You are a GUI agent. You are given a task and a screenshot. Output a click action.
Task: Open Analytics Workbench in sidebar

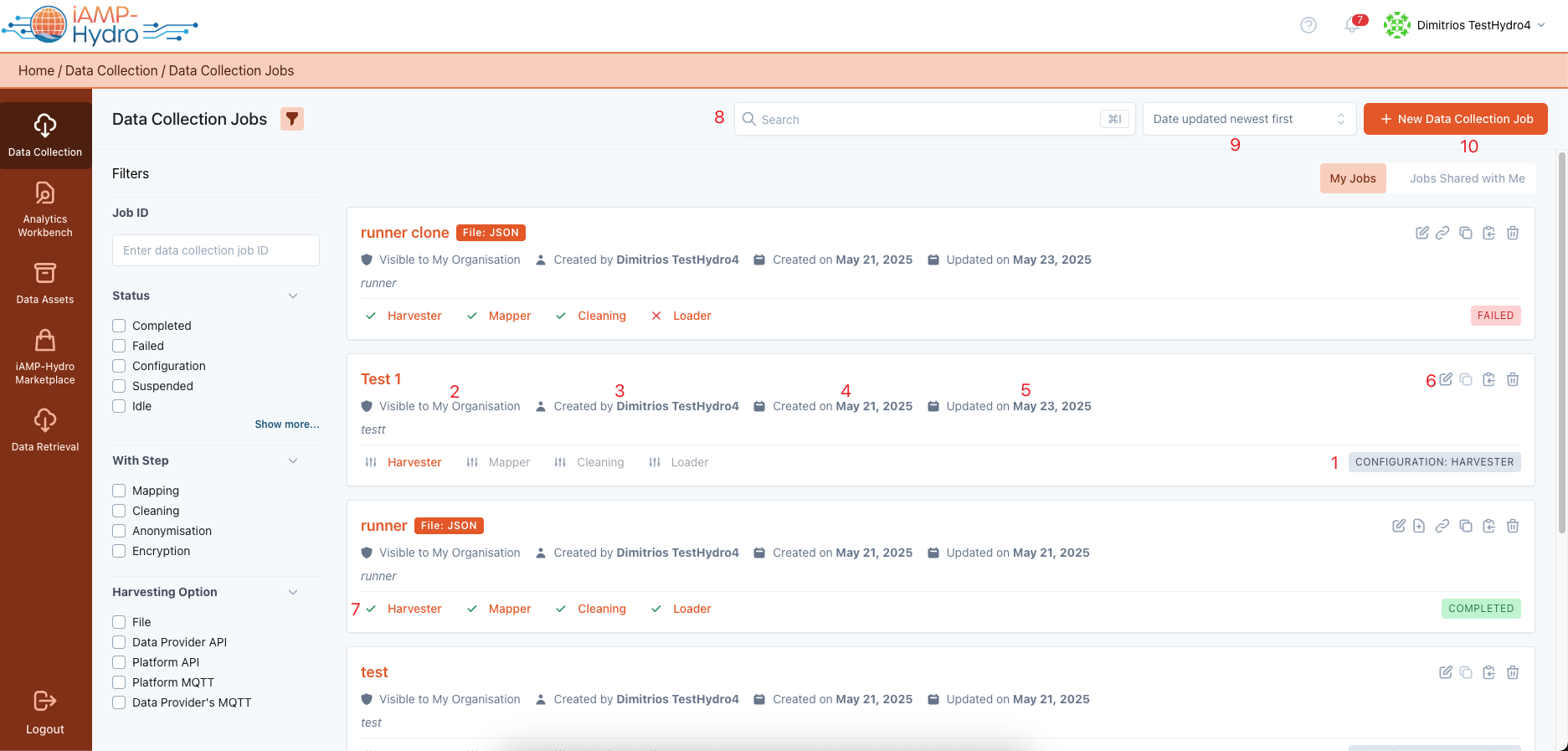coord(45,209)
